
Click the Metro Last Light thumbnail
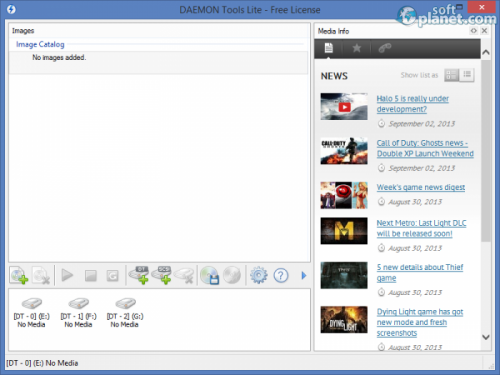[x=344, y=231]
